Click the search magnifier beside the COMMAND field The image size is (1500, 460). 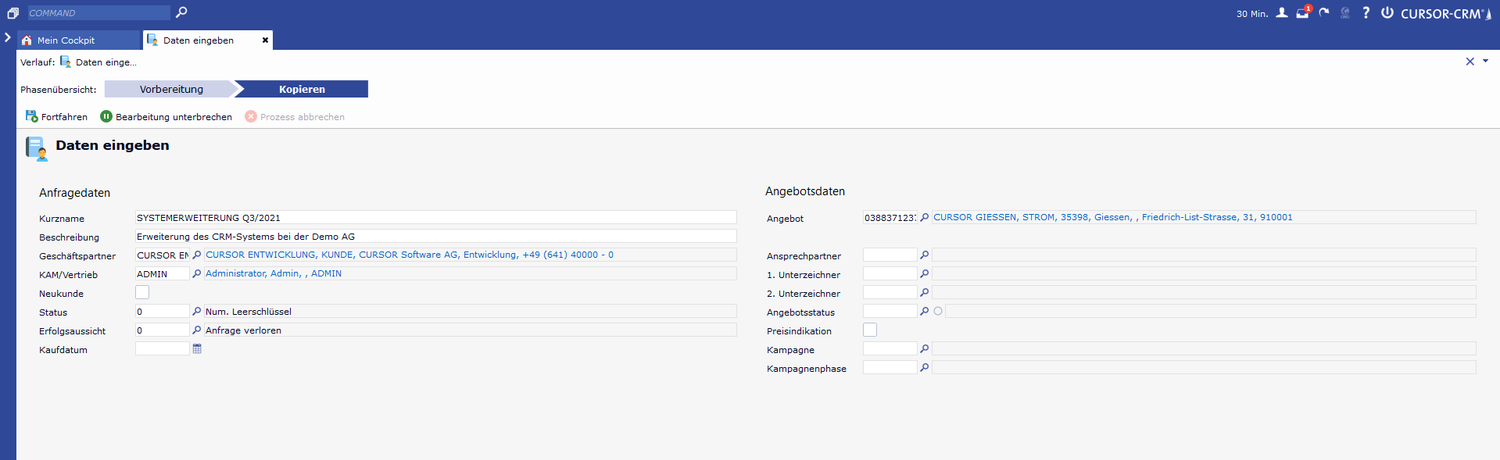click(x=181, y=13)
